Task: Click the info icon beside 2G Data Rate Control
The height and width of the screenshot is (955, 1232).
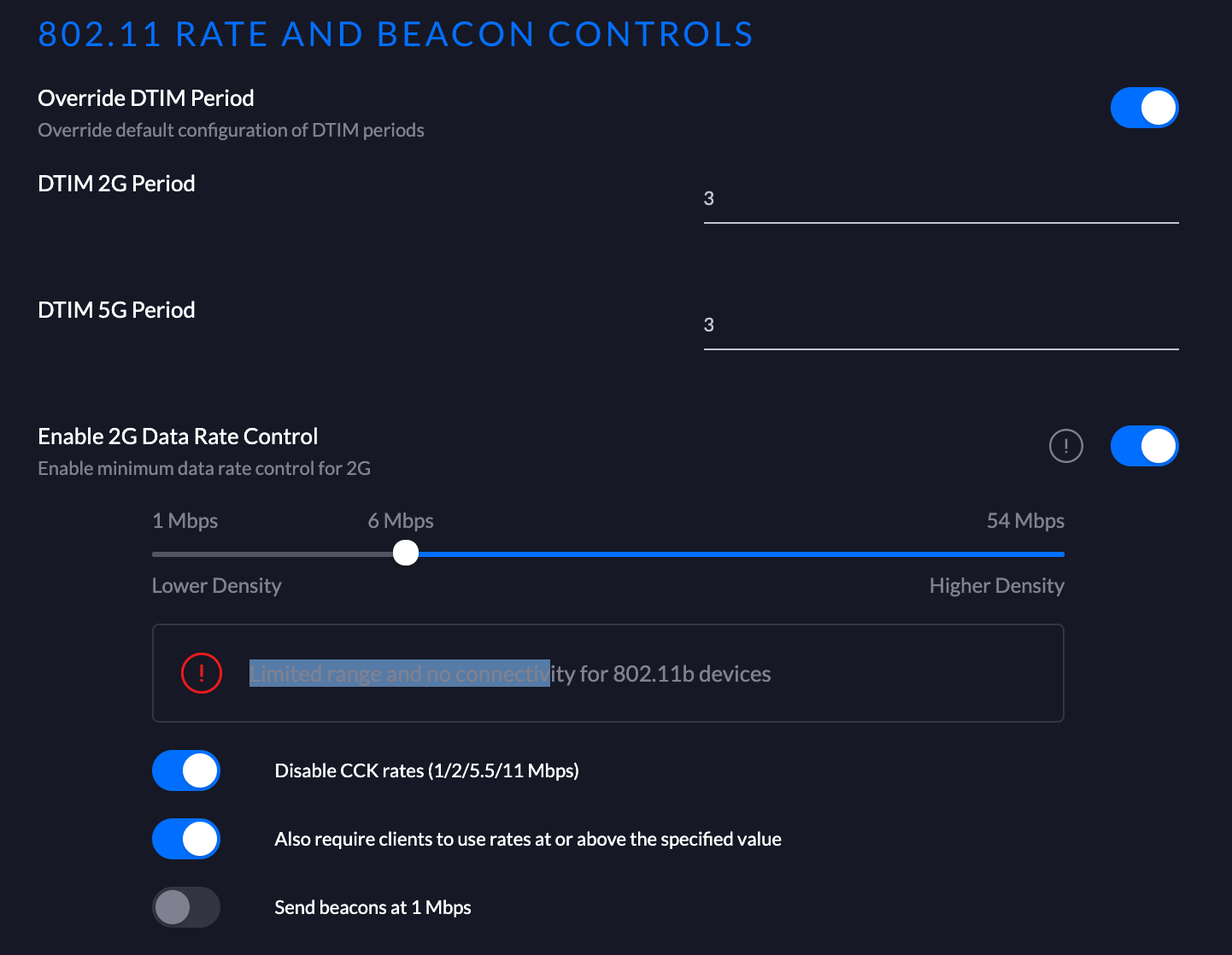Action: [x=1065, y=446]
